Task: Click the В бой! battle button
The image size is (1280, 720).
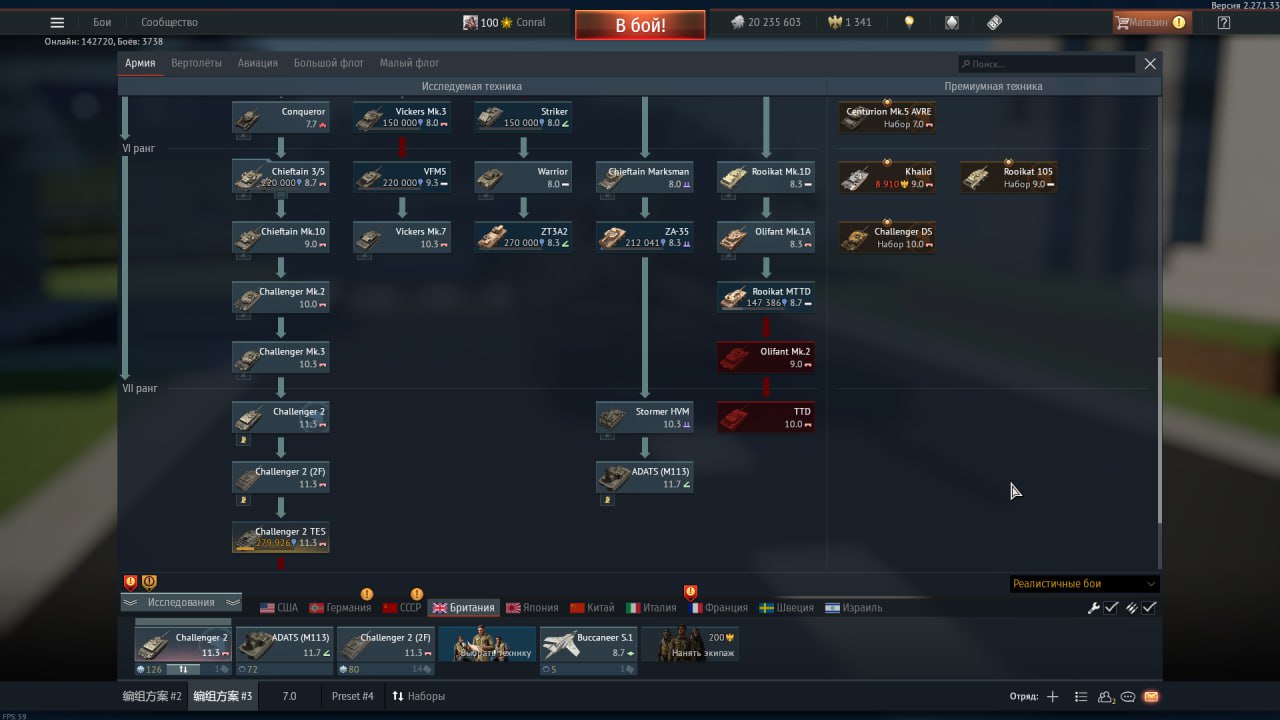Action: click(640, 25)
